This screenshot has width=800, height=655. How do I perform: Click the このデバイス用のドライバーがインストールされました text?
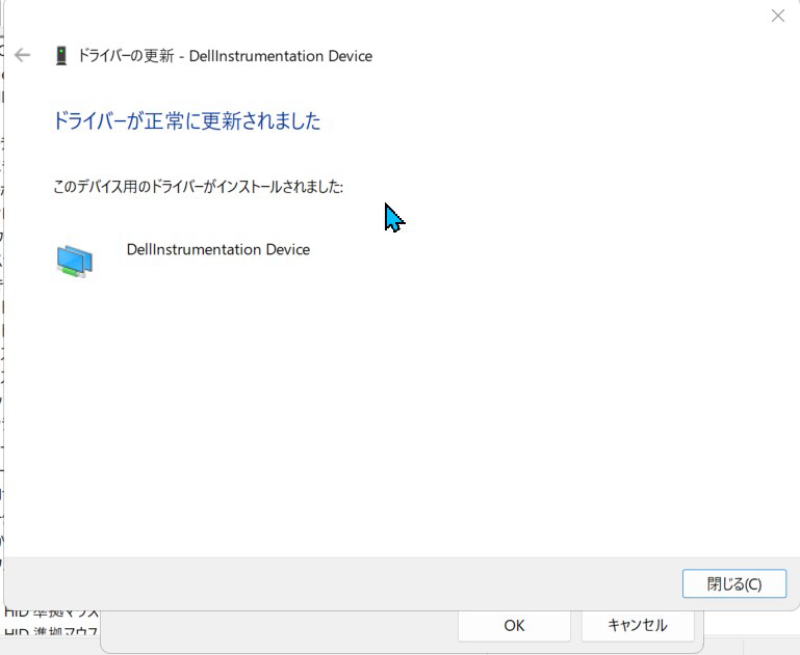[x=198, y=187]
